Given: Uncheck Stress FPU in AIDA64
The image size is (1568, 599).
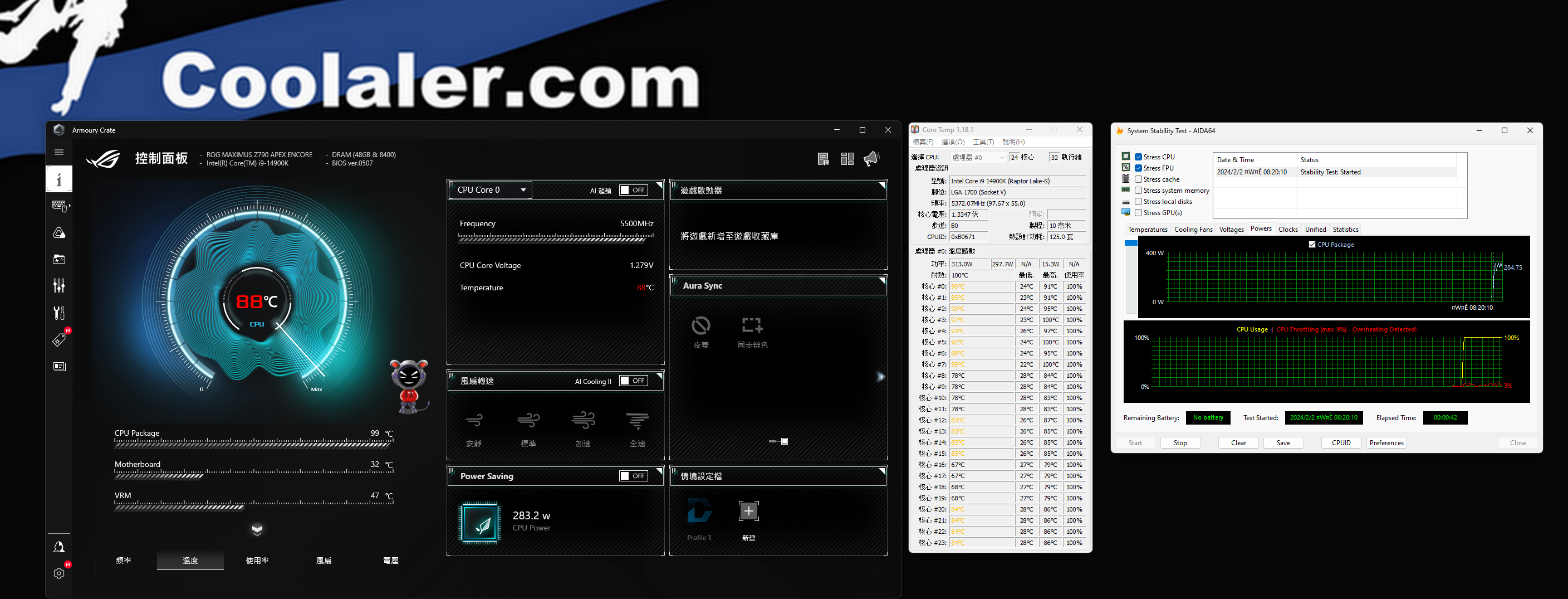Looking at the screenshot, I should click(x=1138, y=168).
